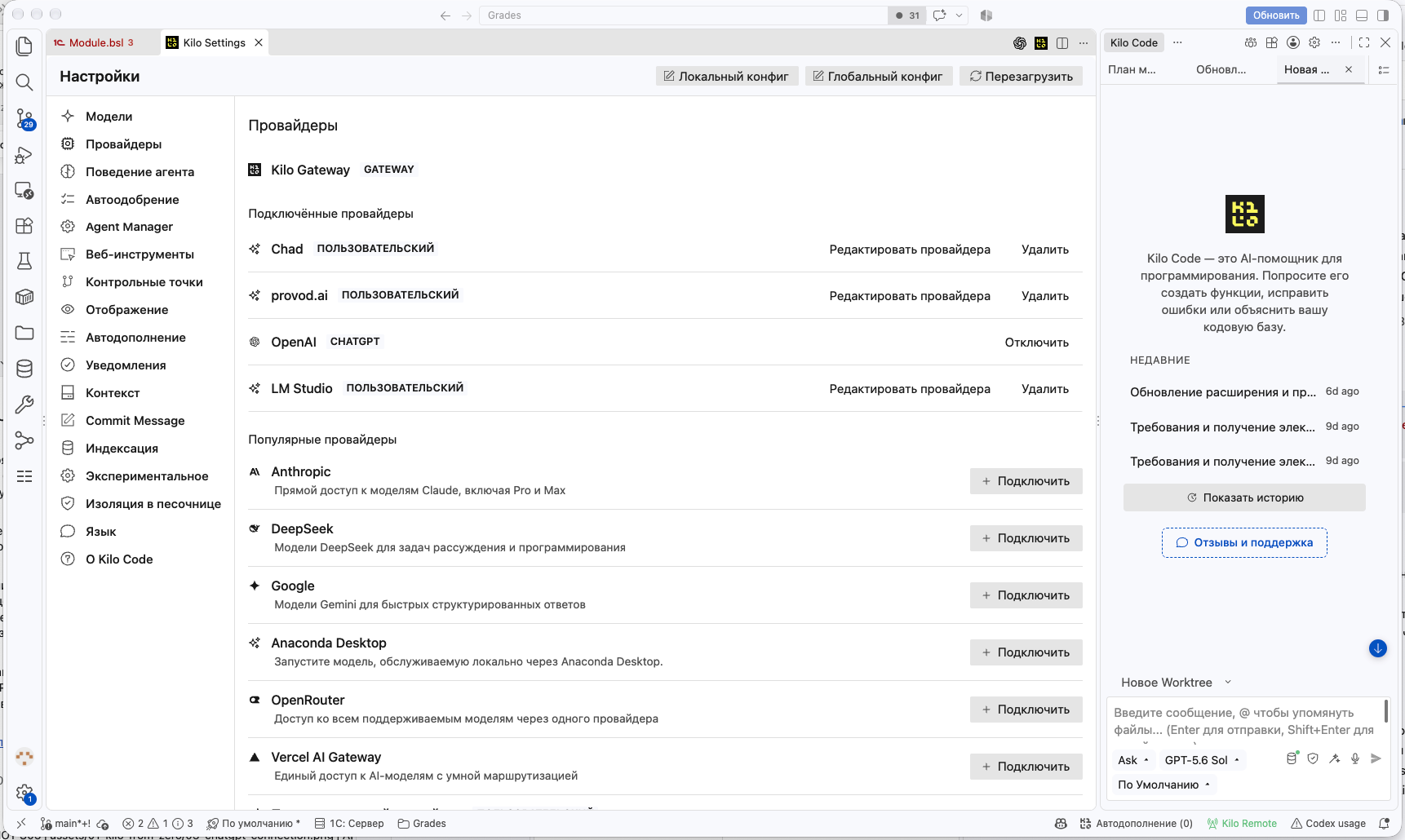Viewport: 1405px width, 840px height.
Task: Delete the Chad provider
Action: [1044, 250]
